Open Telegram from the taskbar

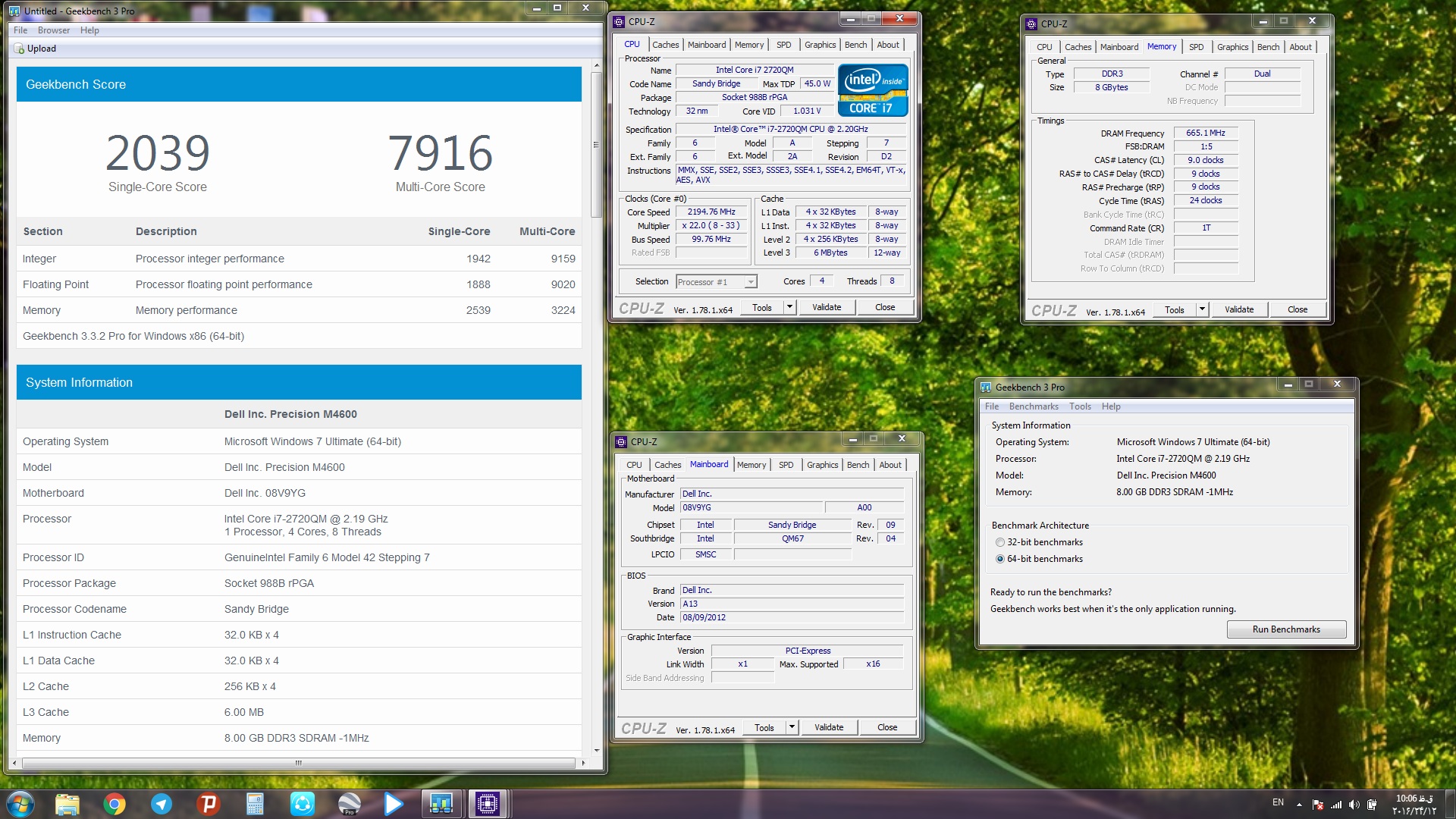[x=162, y=804]
